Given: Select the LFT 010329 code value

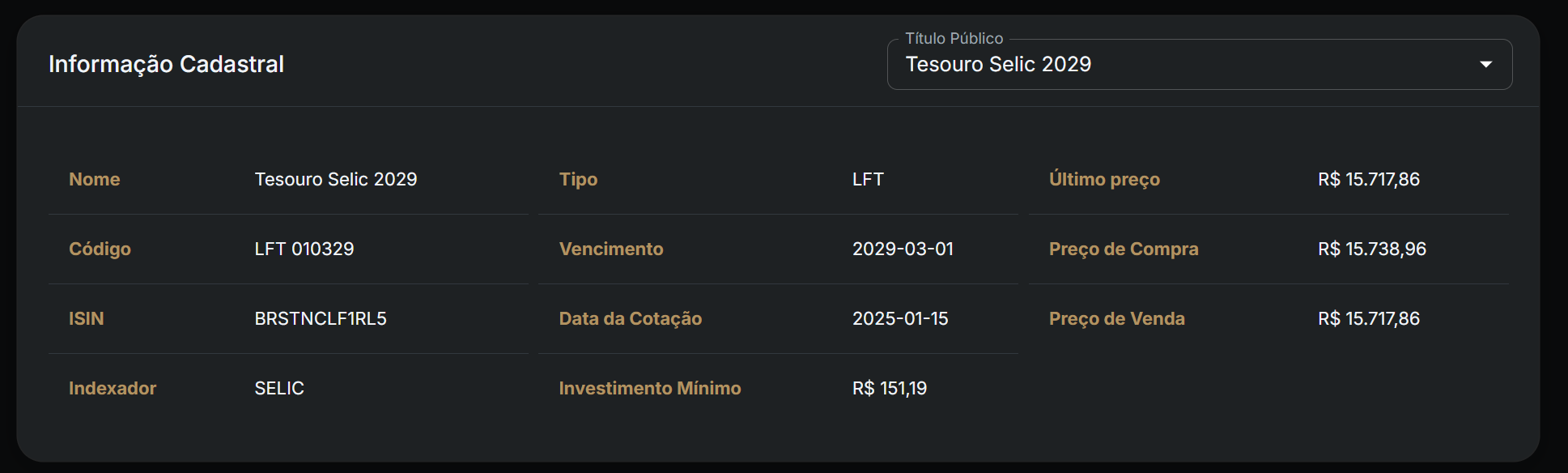Looking at the screenshot, I should pos(303,249).
